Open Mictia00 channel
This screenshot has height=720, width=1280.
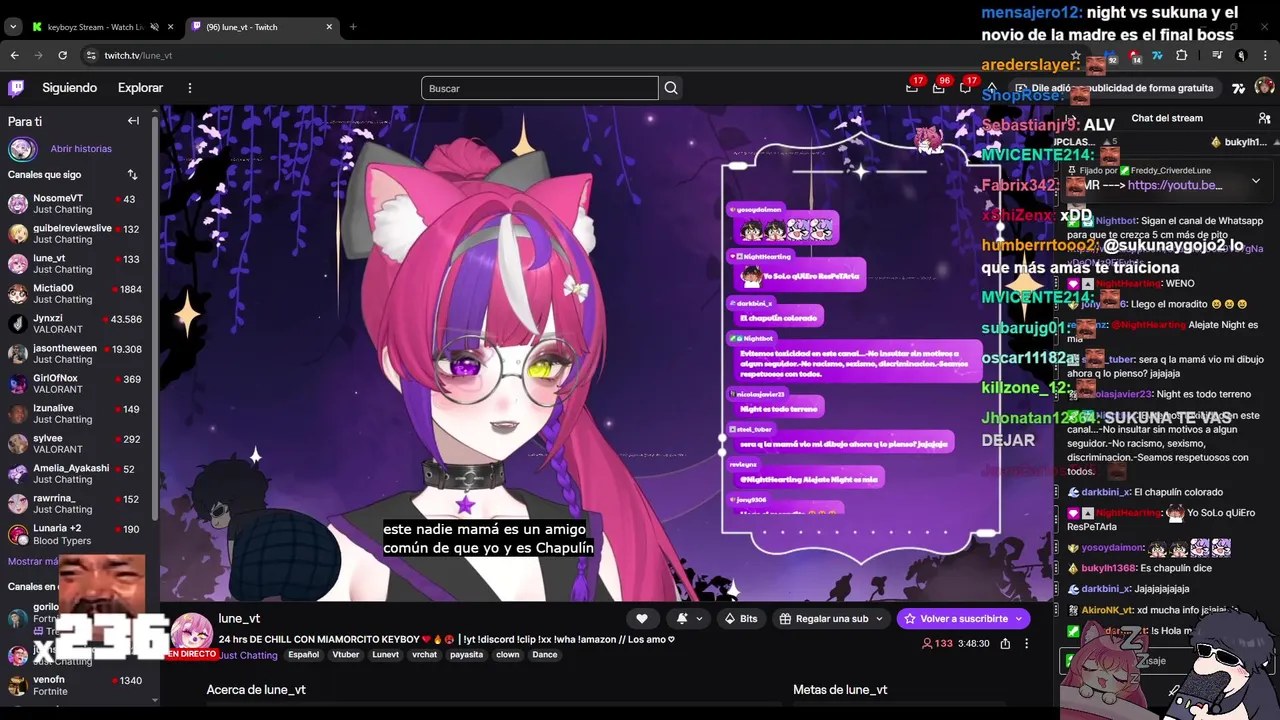(x=76, y=294)
